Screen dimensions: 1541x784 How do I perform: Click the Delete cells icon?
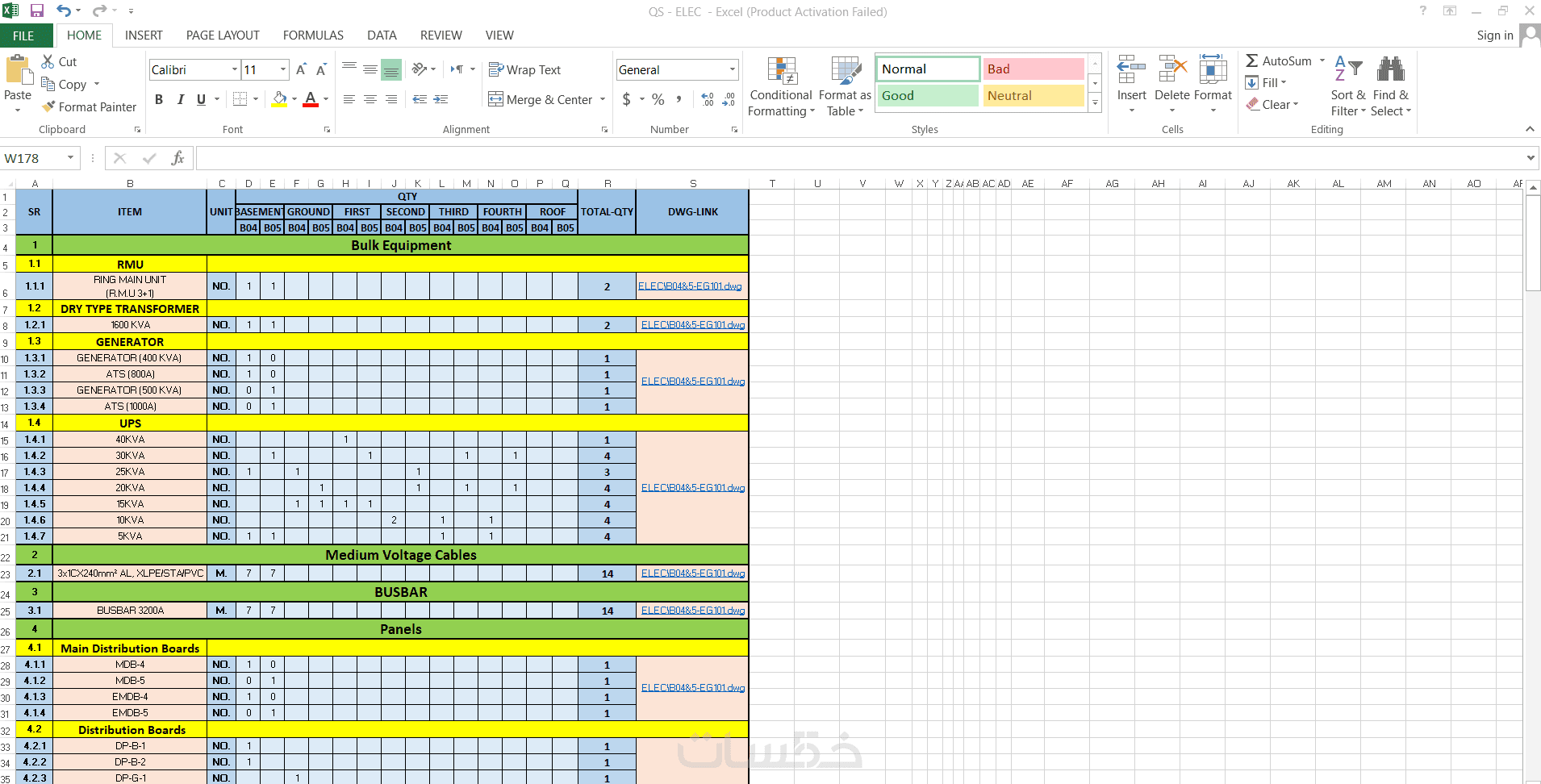[x=1172, y=71]
